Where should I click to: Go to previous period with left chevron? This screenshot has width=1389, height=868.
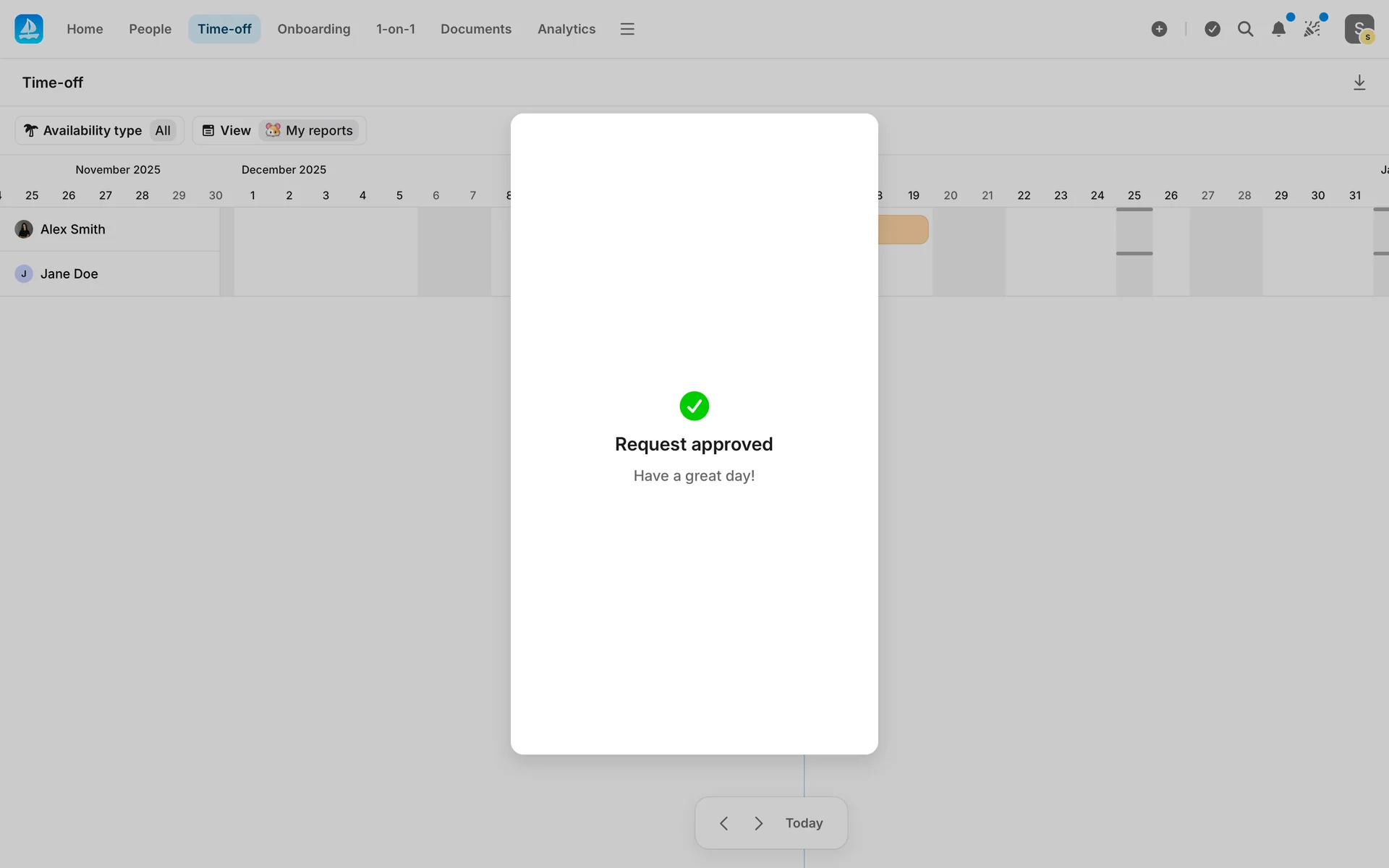723,823
